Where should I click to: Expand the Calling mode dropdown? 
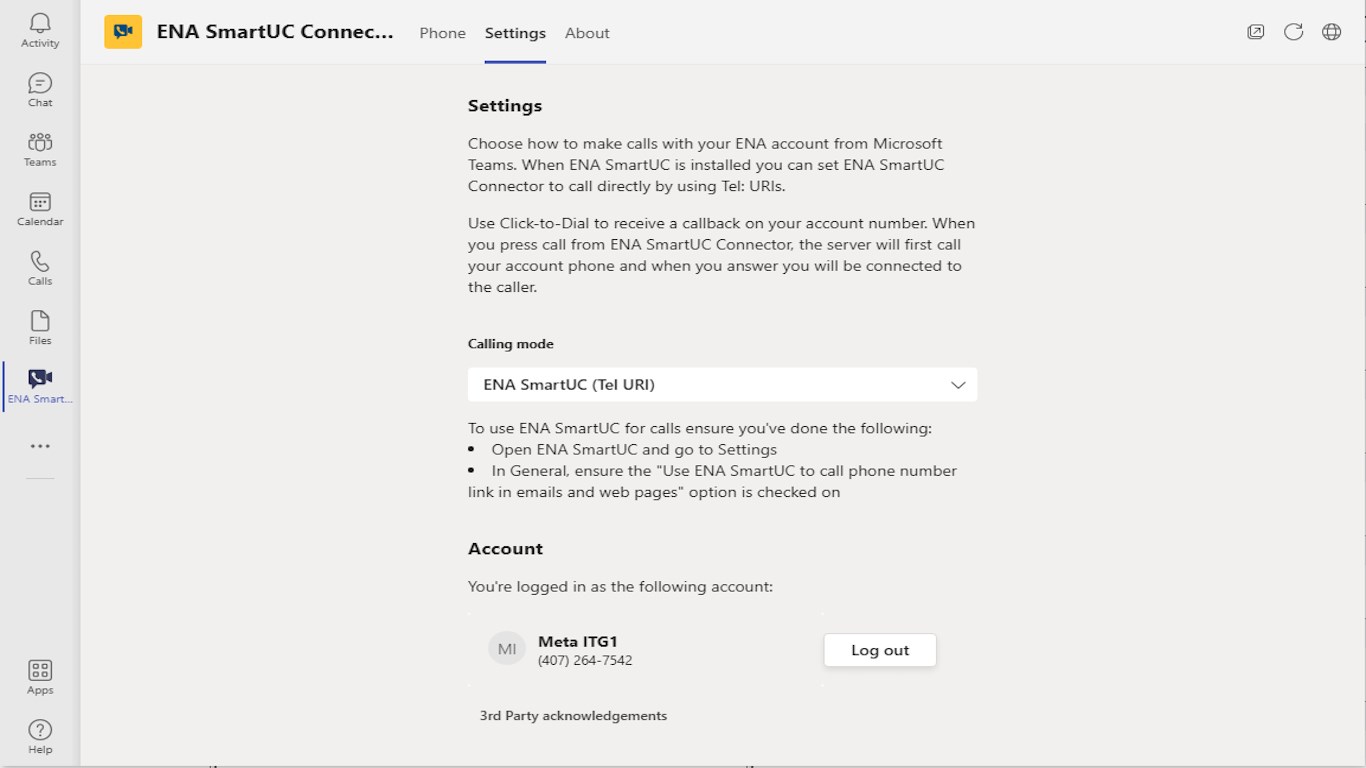(x=722, y=385)
